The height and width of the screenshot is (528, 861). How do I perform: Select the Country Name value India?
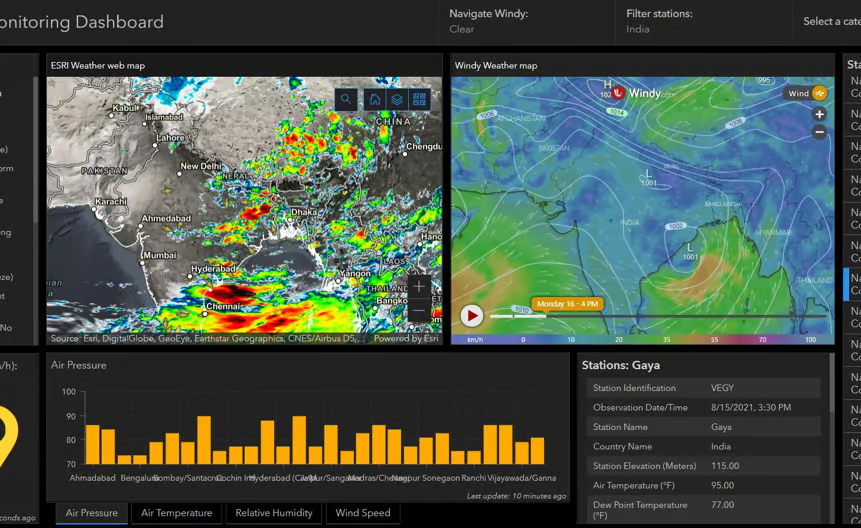(721, 447)
